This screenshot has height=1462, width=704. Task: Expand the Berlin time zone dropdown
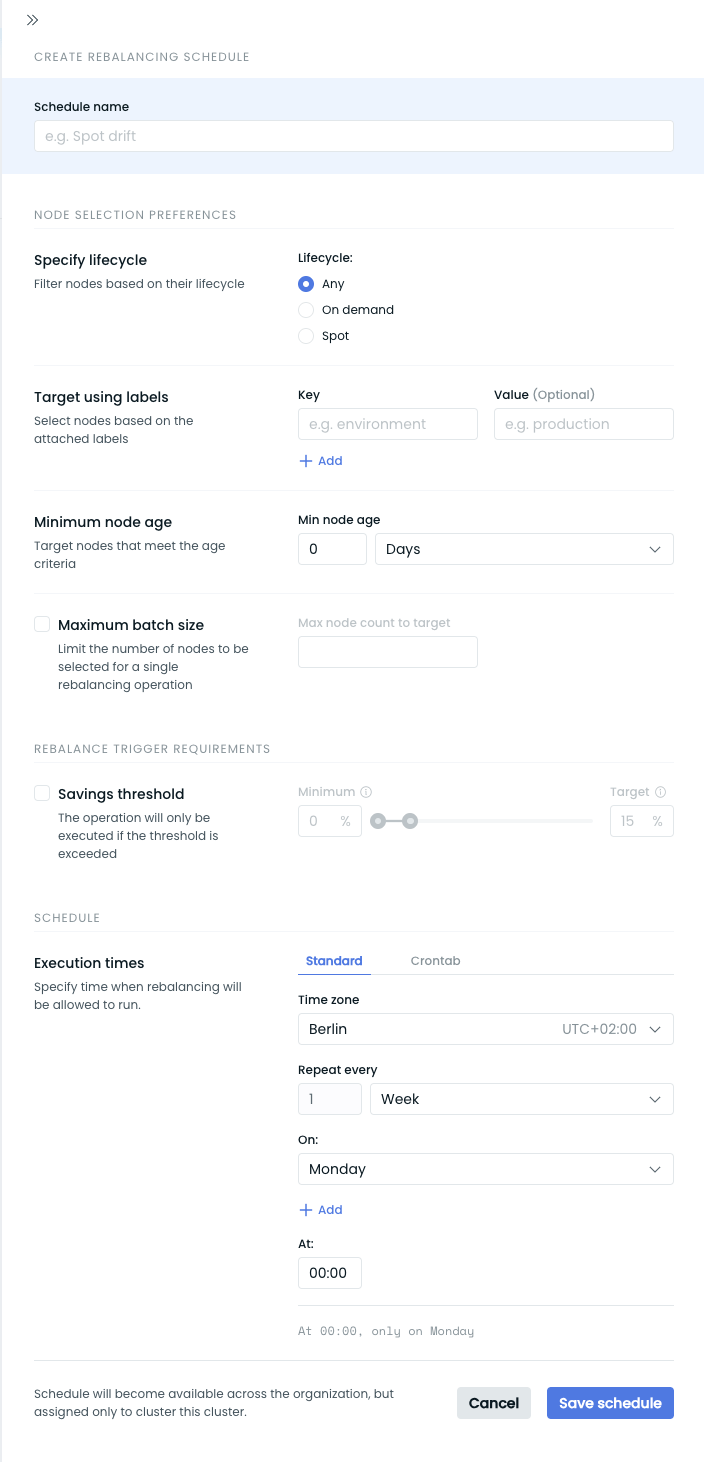486,1029
